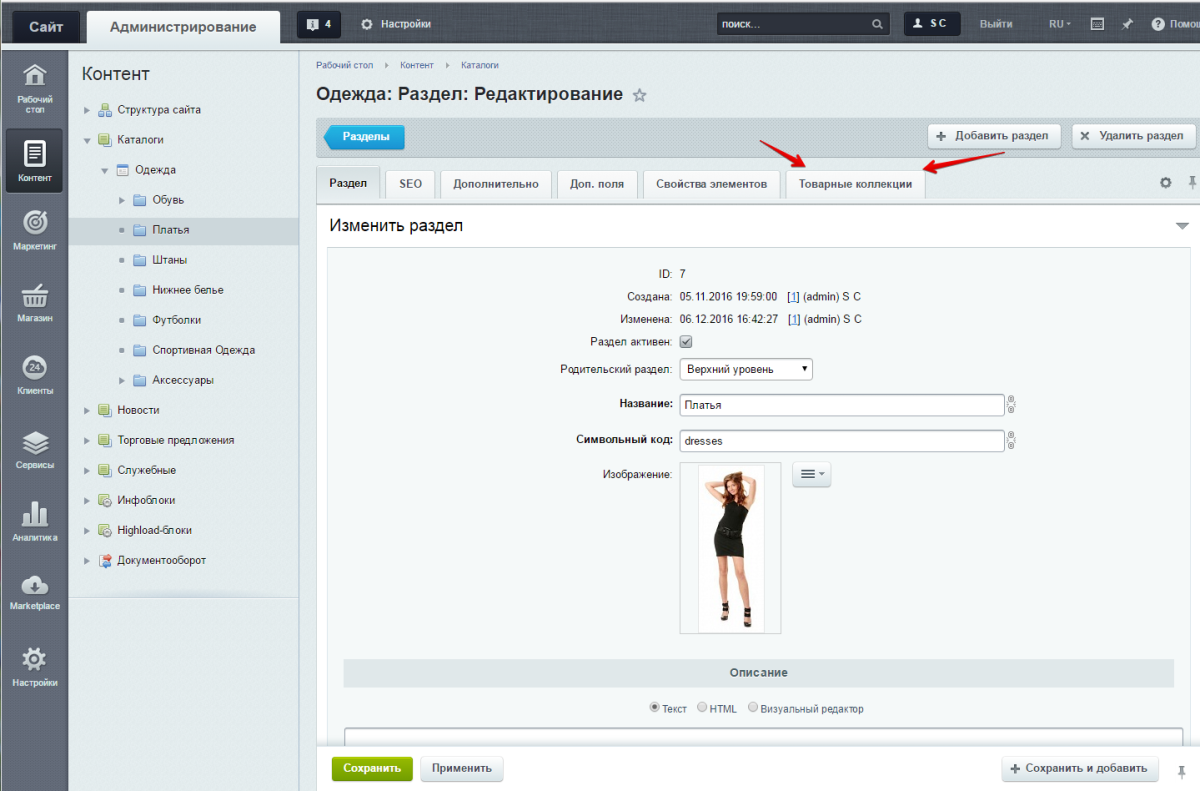Go to Рабочий стол home icon
The image size is (1200, 791).
(x=34, y=86)
